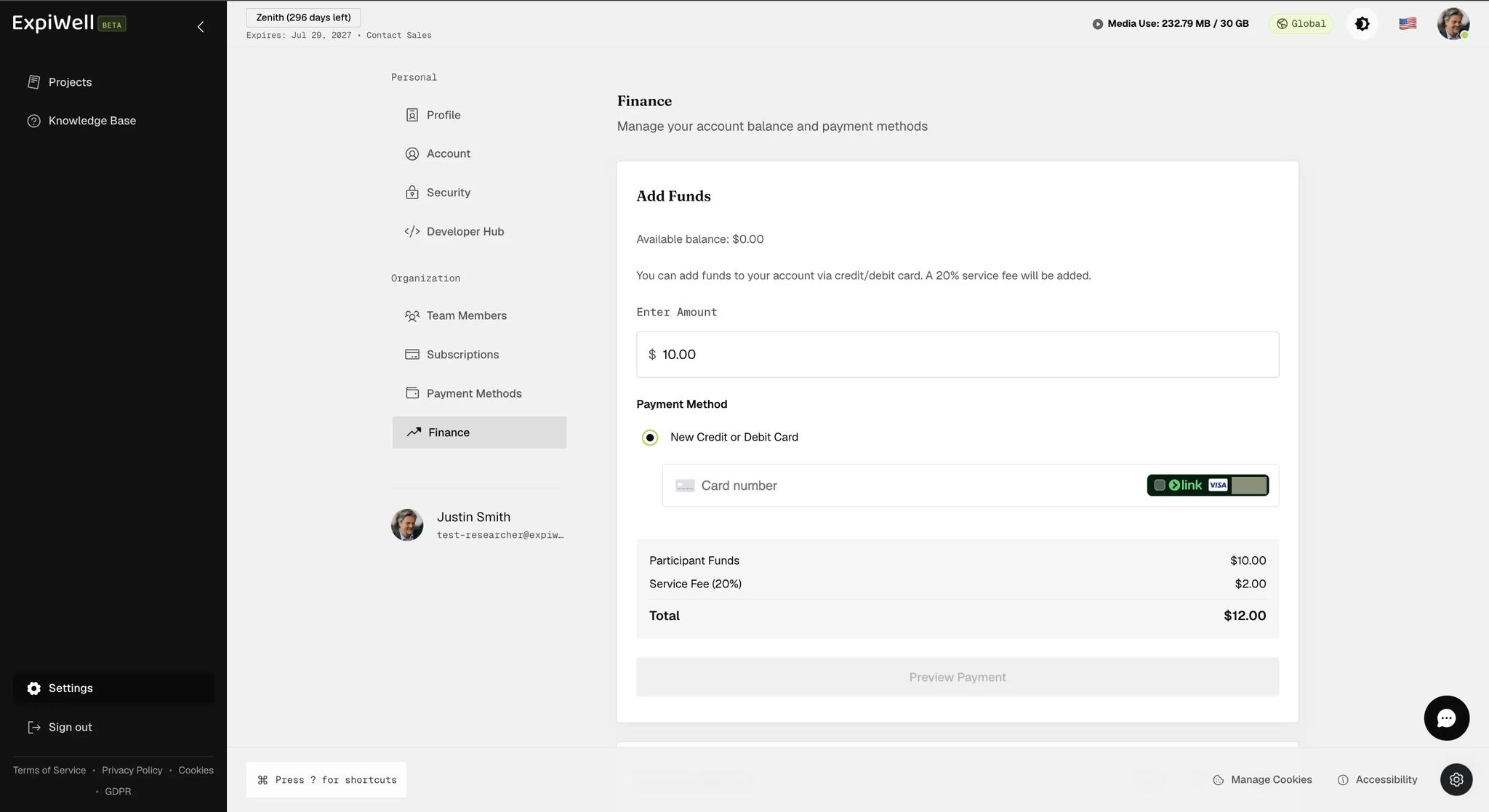Open the user avatar menu in top bar

(x=1453, y=24)
